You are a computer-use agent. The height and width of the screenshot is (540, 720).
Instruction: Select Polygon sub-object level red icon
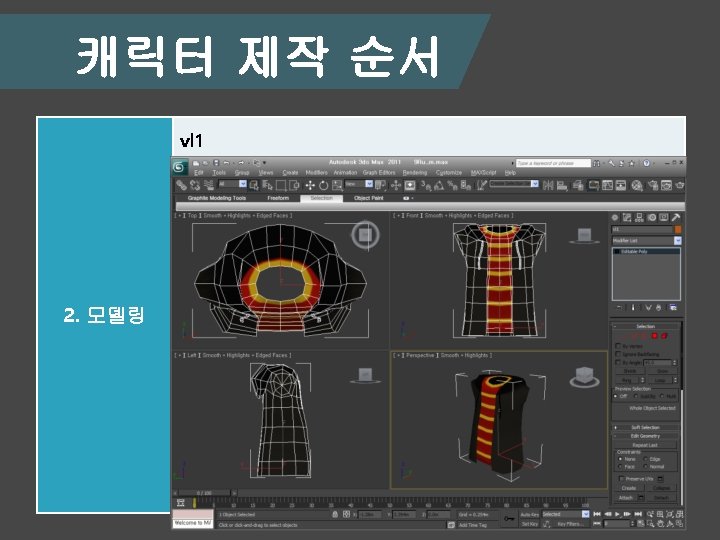(x=655, y=336)
